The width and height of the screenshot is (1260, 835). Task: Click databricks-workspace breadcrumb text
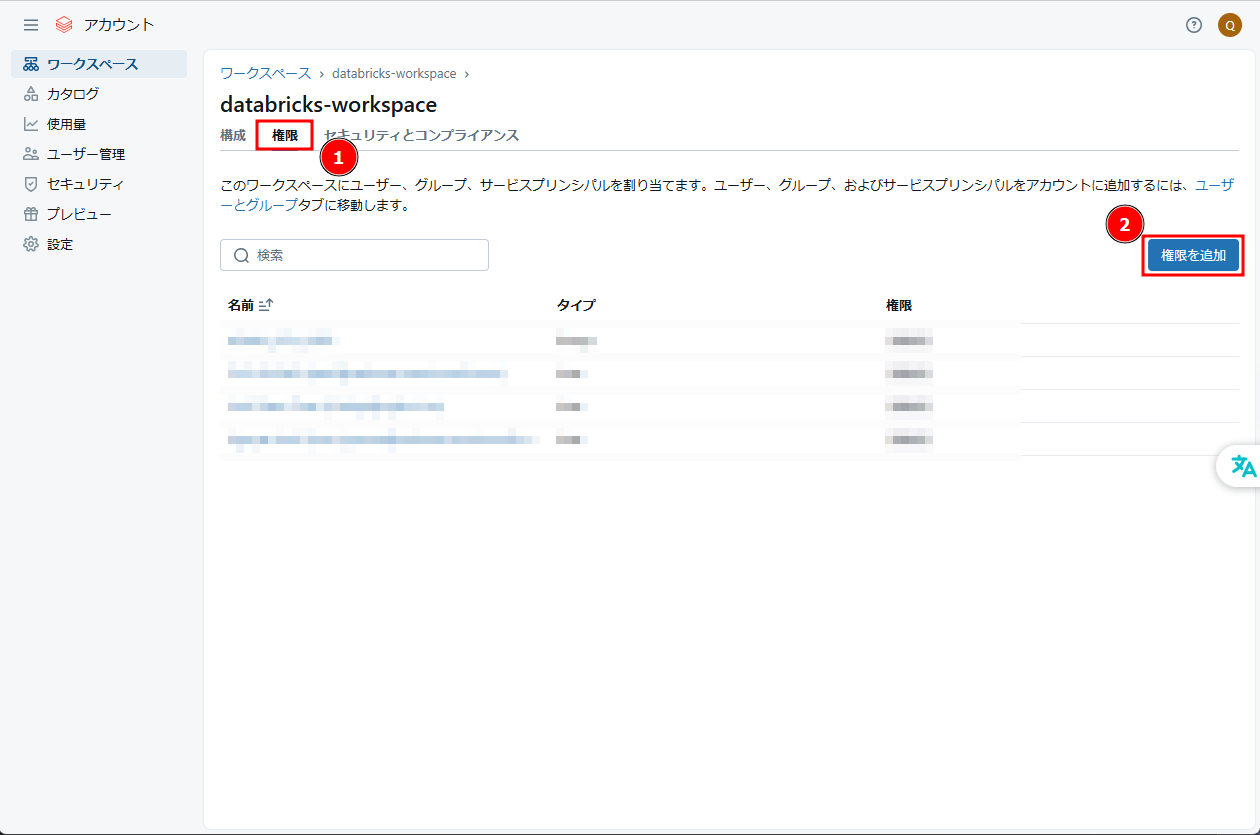pos(394,74)
